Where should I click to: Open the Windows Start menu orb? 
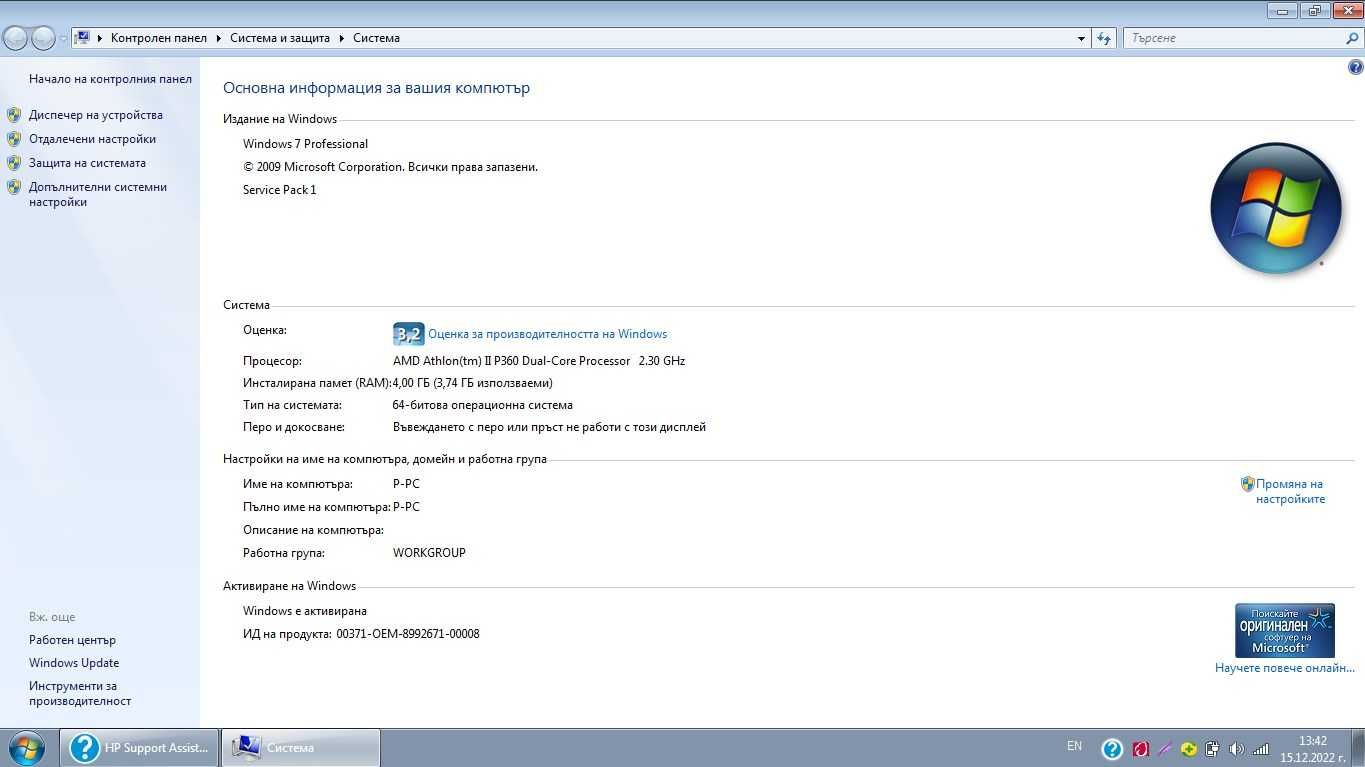coord(26,747)
